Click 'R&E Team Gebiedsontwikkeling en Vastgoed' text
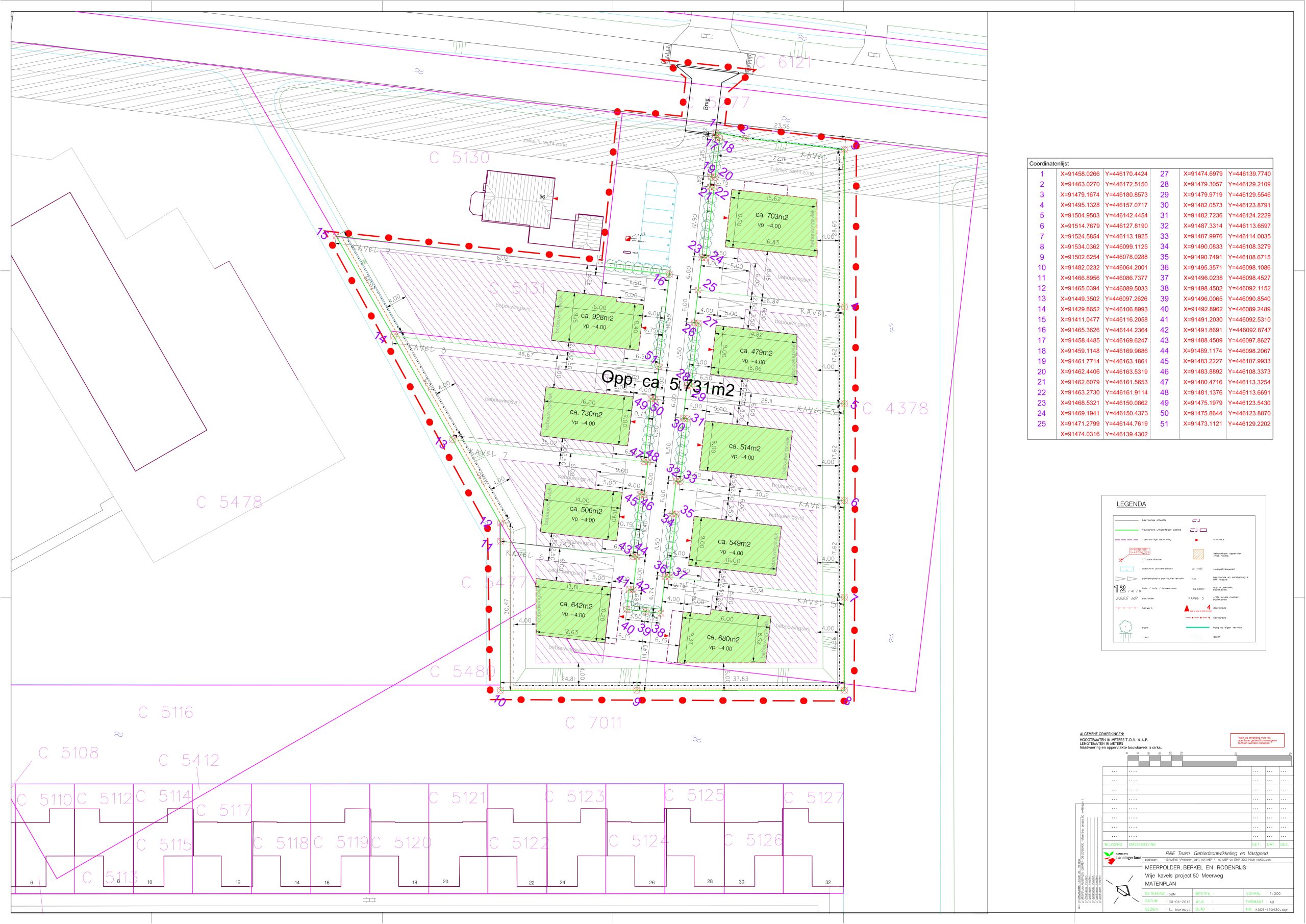 1217,854
